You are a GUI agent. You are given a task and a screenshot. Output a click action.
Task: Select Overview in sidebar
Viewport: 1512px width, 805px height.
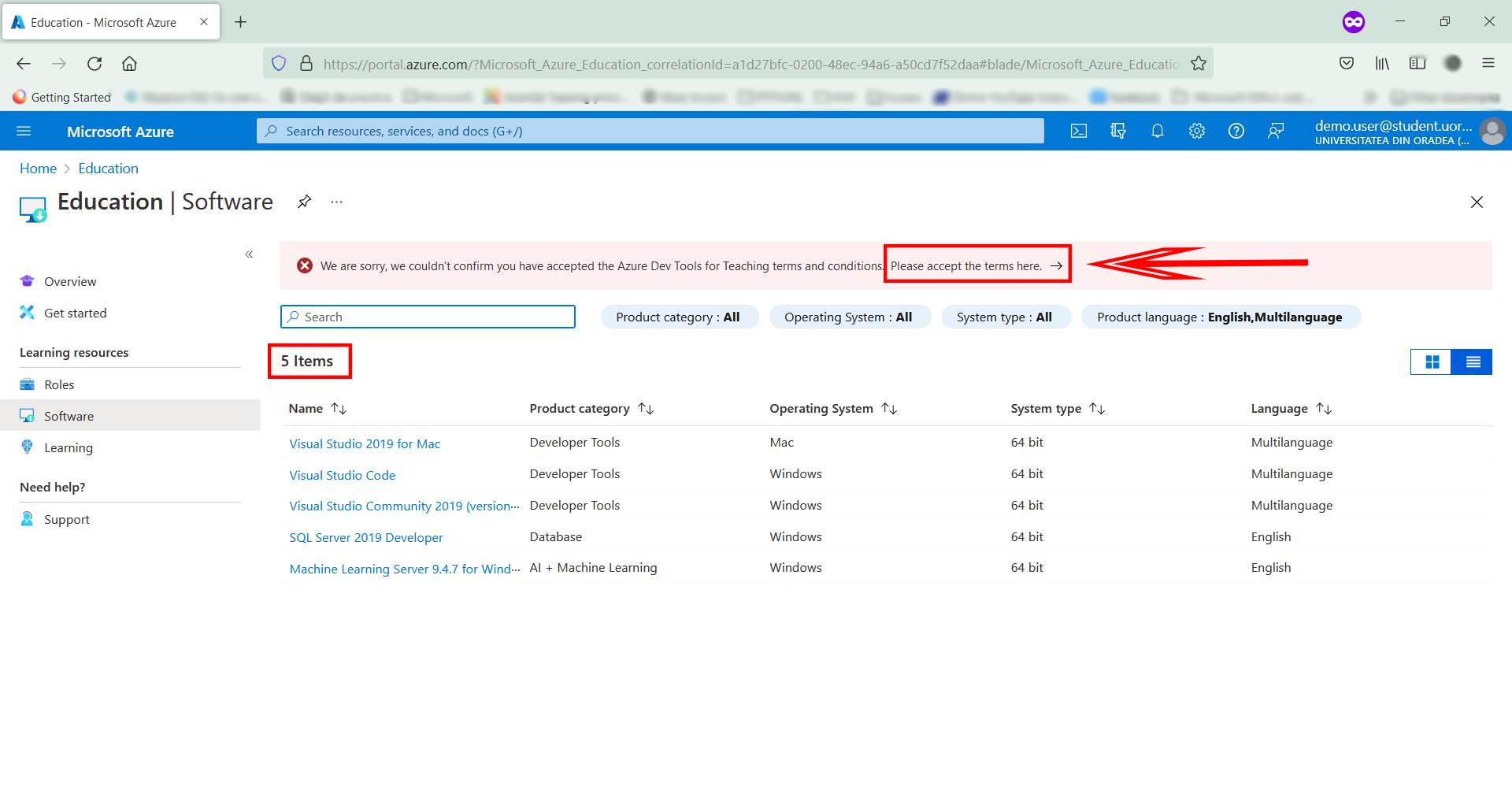click(x=130, y=281)
